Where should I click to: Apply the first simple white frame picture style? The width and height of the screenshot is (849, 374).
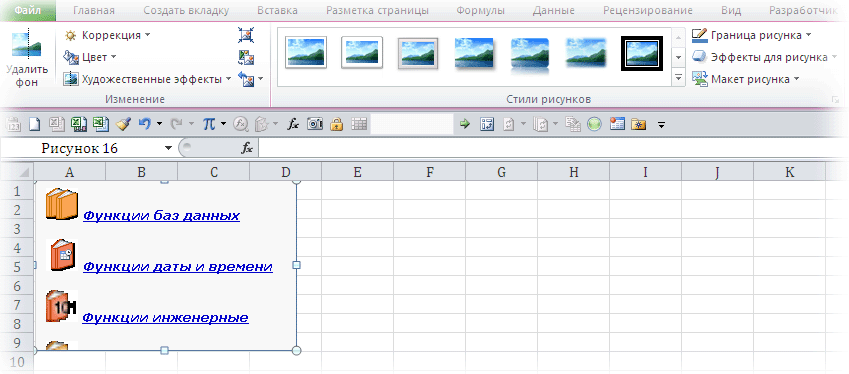(x=306, y=53)
